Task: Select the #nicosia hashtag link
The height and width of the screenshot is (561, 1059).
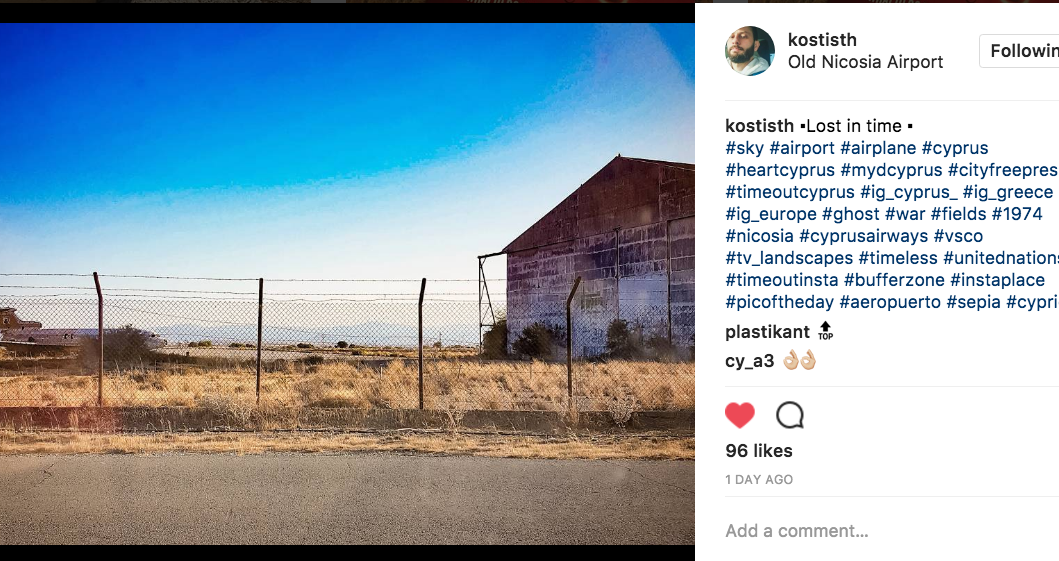Action: [x=759, y=236]
